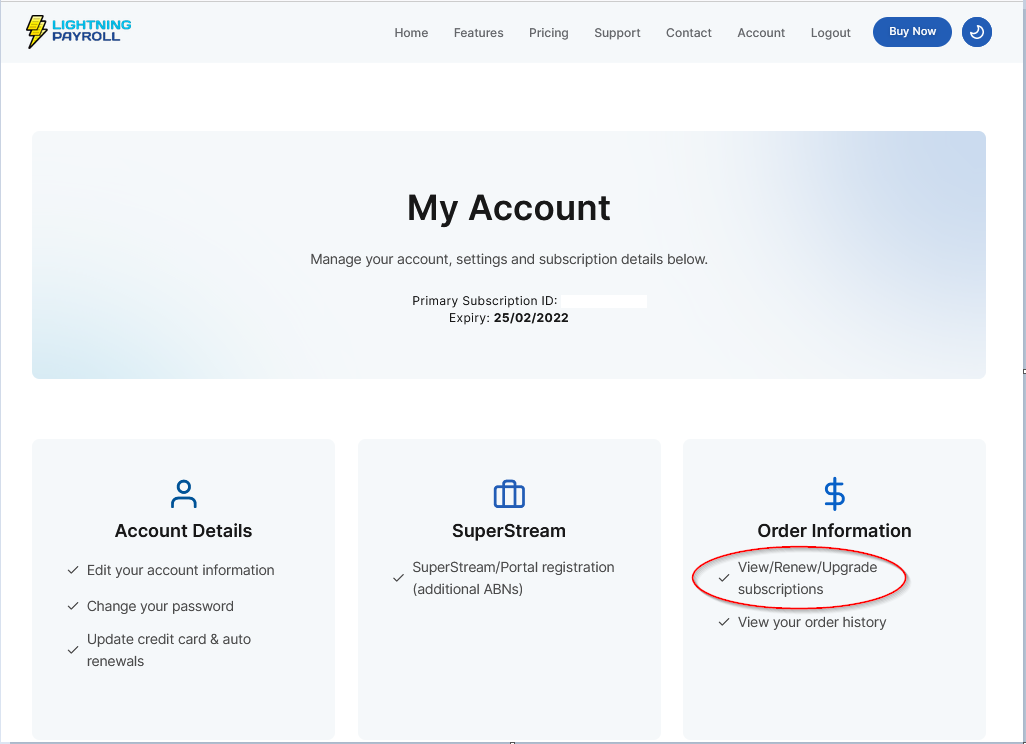This screenshot has width=1026, height=744.
Task: Click the Primary Subscription ID label
Action: tap(484, 301)
